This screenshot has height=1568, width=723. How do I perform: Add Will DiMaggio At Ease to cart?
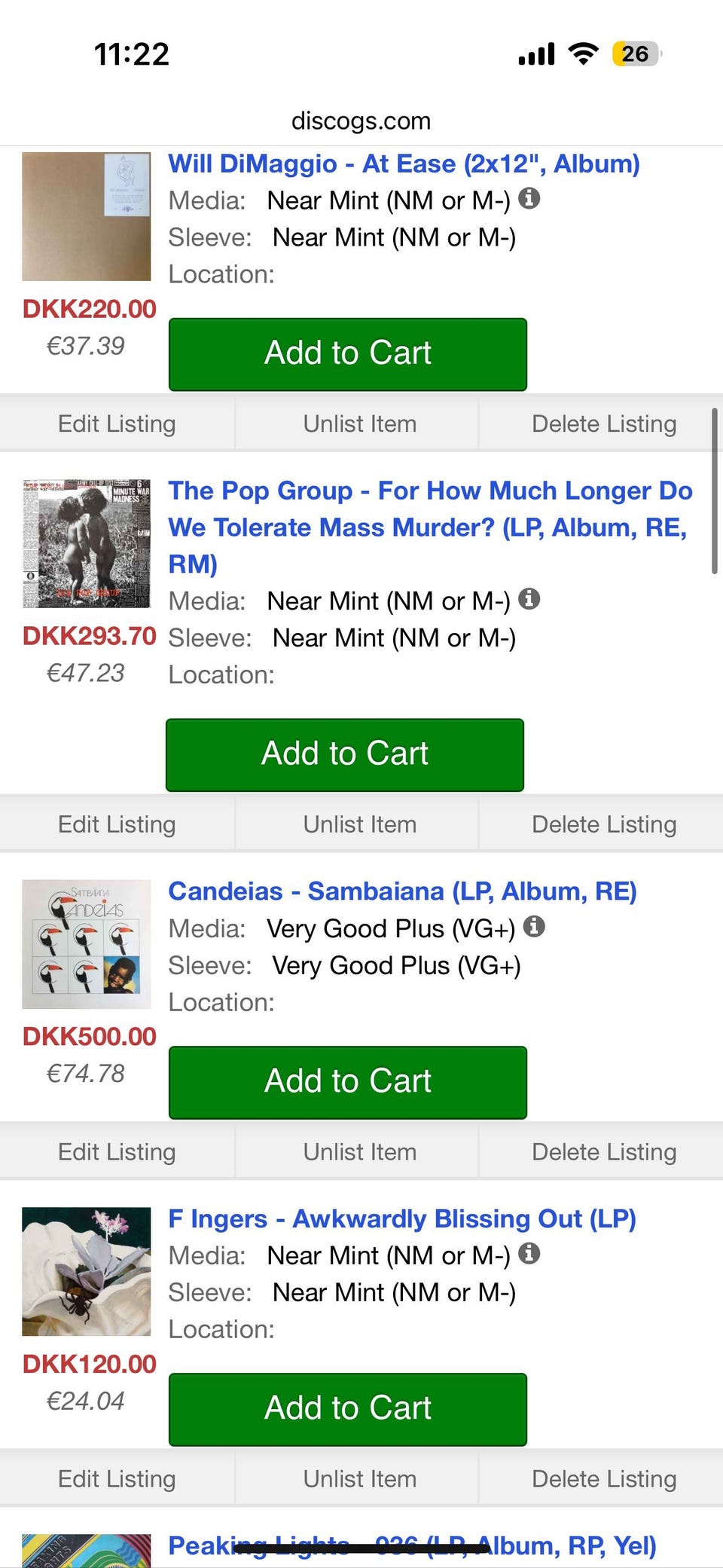pyautogui.click(x=347, y=354)
